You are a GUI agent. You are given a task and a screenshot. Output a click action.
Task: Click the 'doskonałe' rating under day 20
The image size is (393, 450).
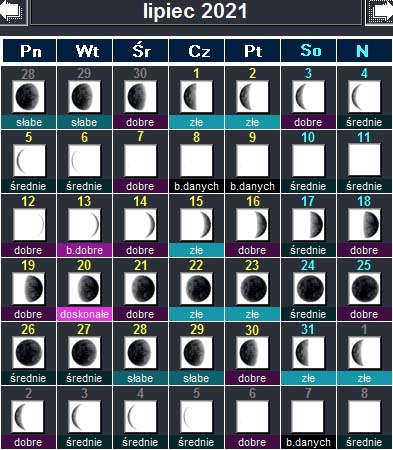point(84,314)
